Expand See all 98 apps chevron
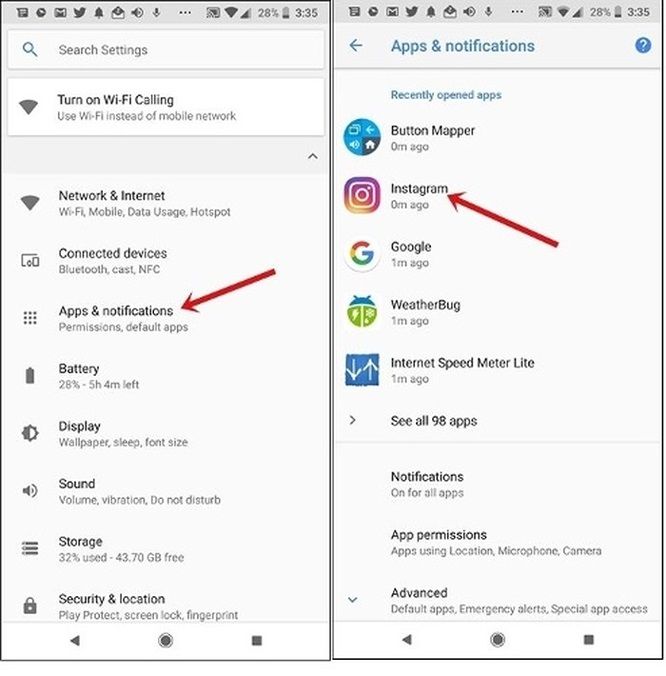Screen dimensions: 666x676 point(353,420)
